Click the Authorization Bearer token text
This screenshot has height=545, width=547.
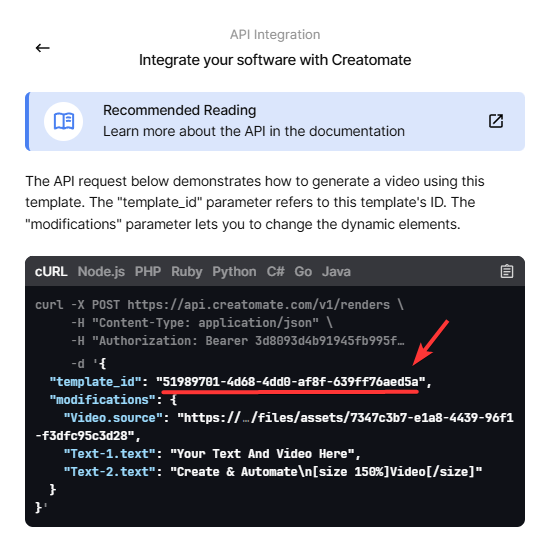248,341
